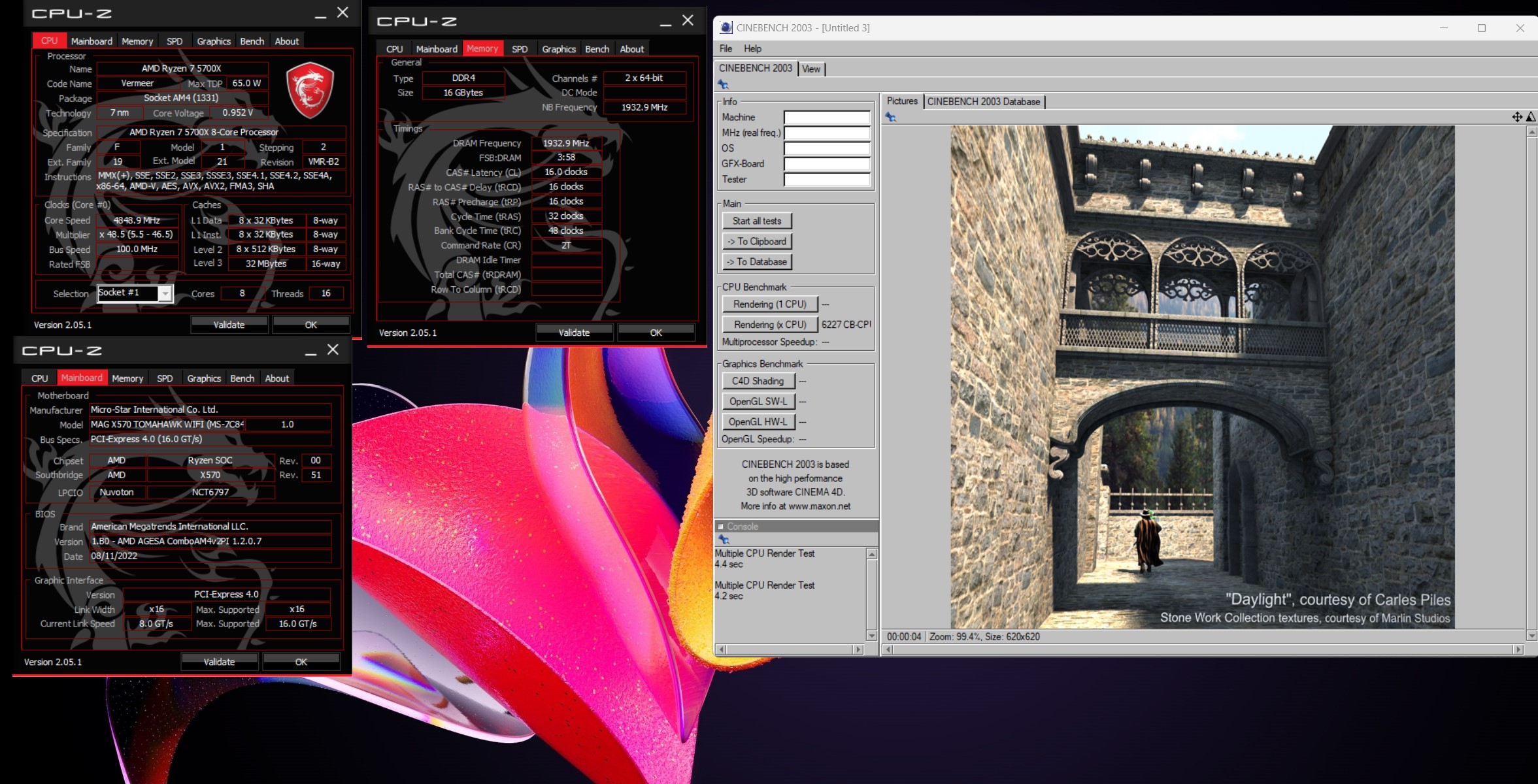
Task: Click BIOS date 08/11/2022
Action: point(114,556)
